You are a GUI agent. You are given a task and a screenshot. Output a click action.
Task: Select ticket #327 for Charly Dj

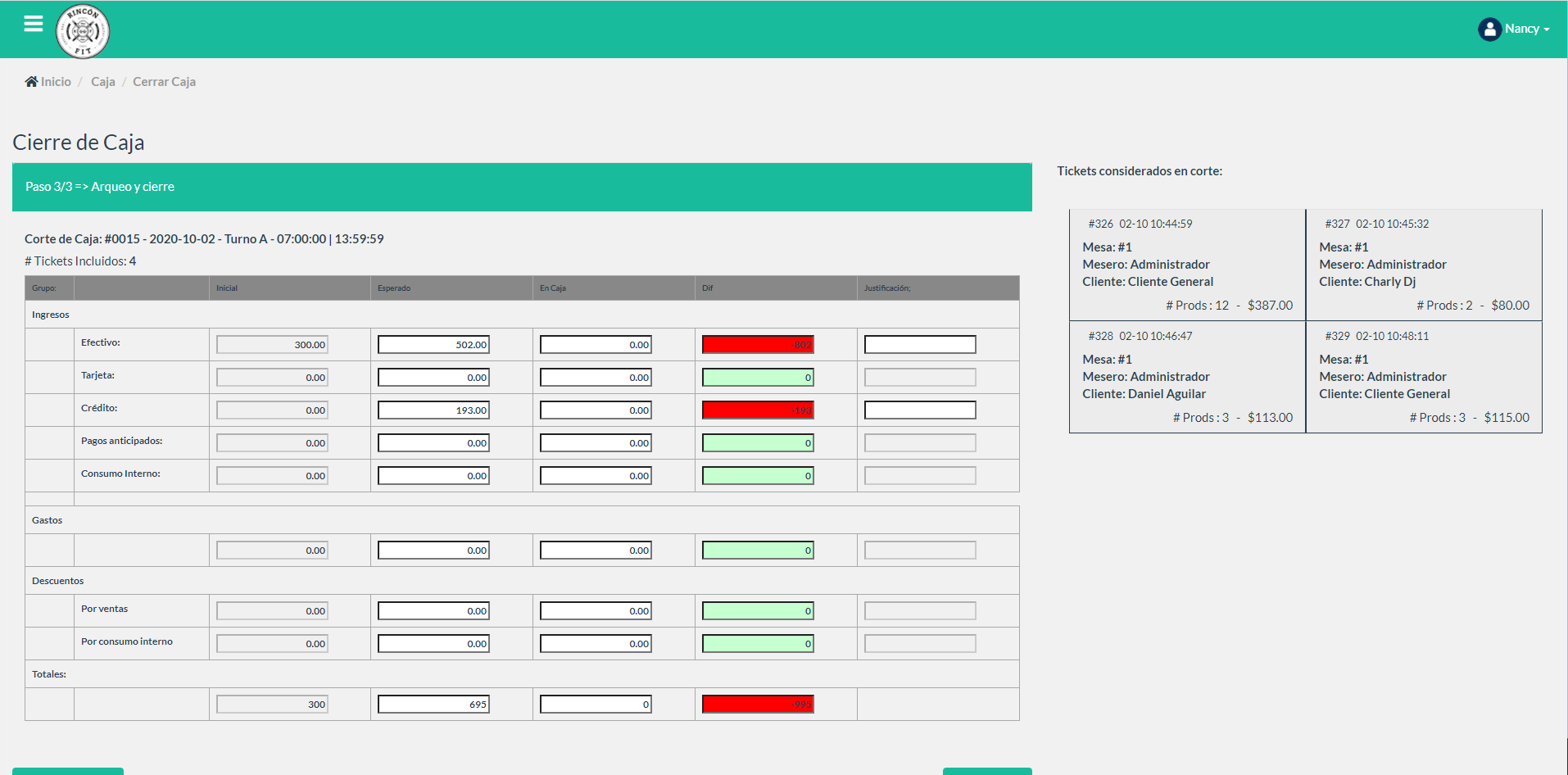(1424, 265)
